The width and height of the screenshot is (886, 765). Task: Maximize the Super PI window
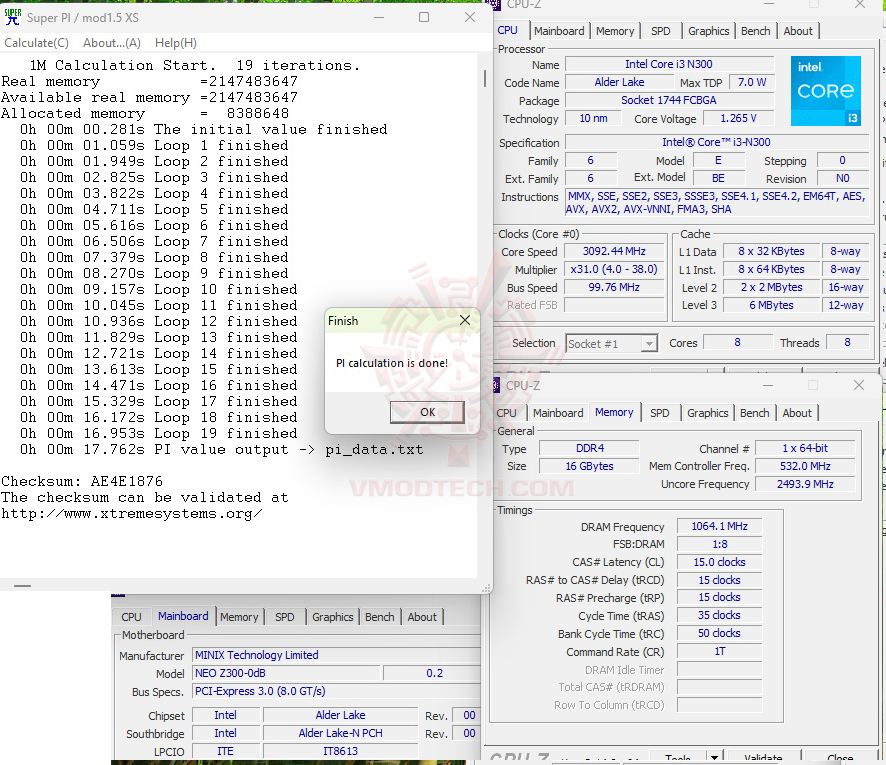424,17
